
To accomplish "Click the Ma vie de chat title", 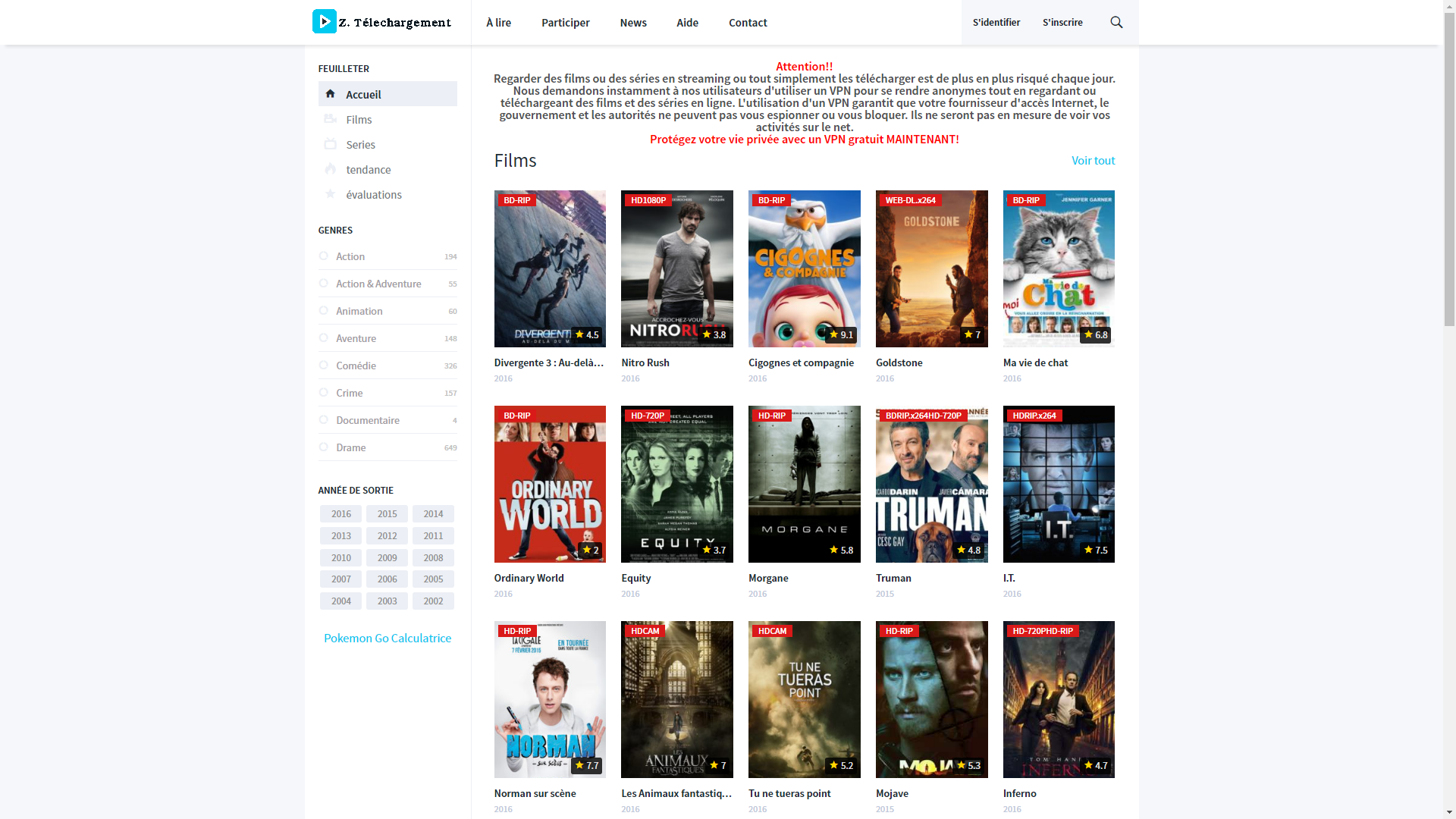I will point(1035,362).
